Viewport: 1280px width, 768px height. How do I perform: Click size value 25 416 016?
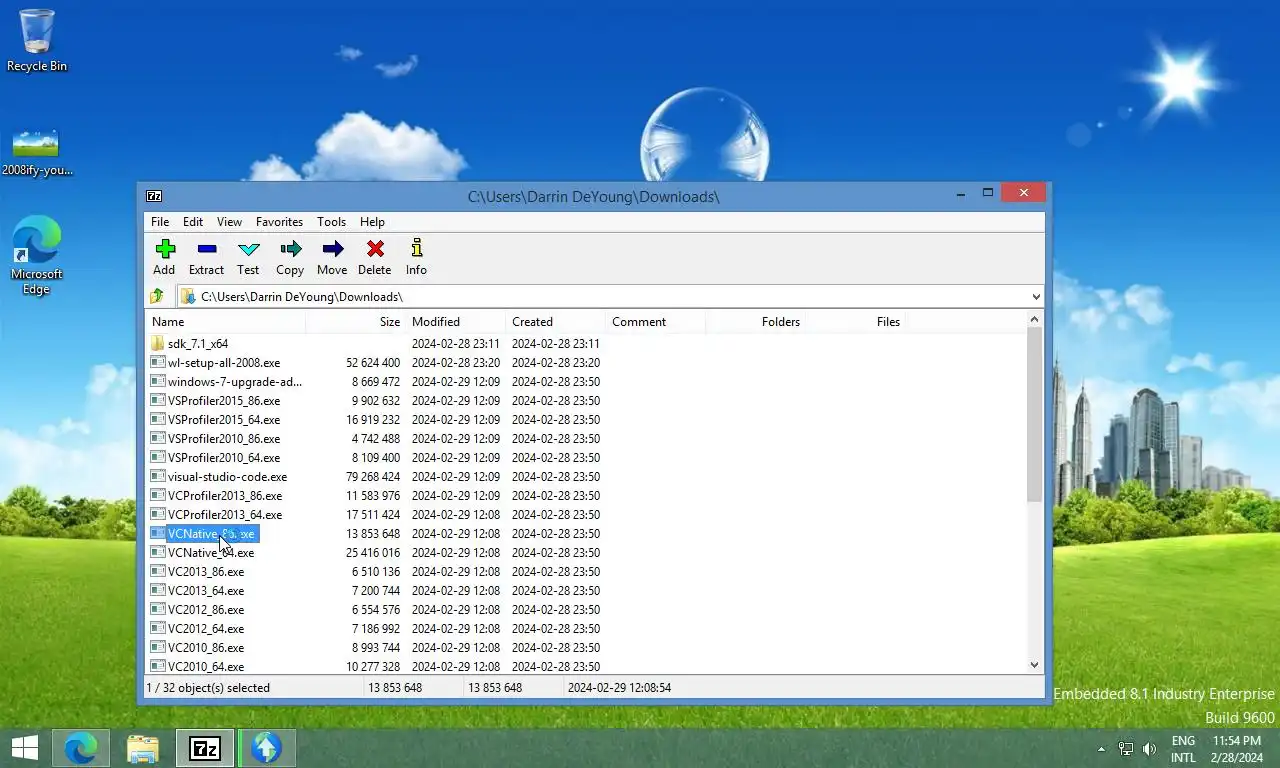(x=373, y=552)
